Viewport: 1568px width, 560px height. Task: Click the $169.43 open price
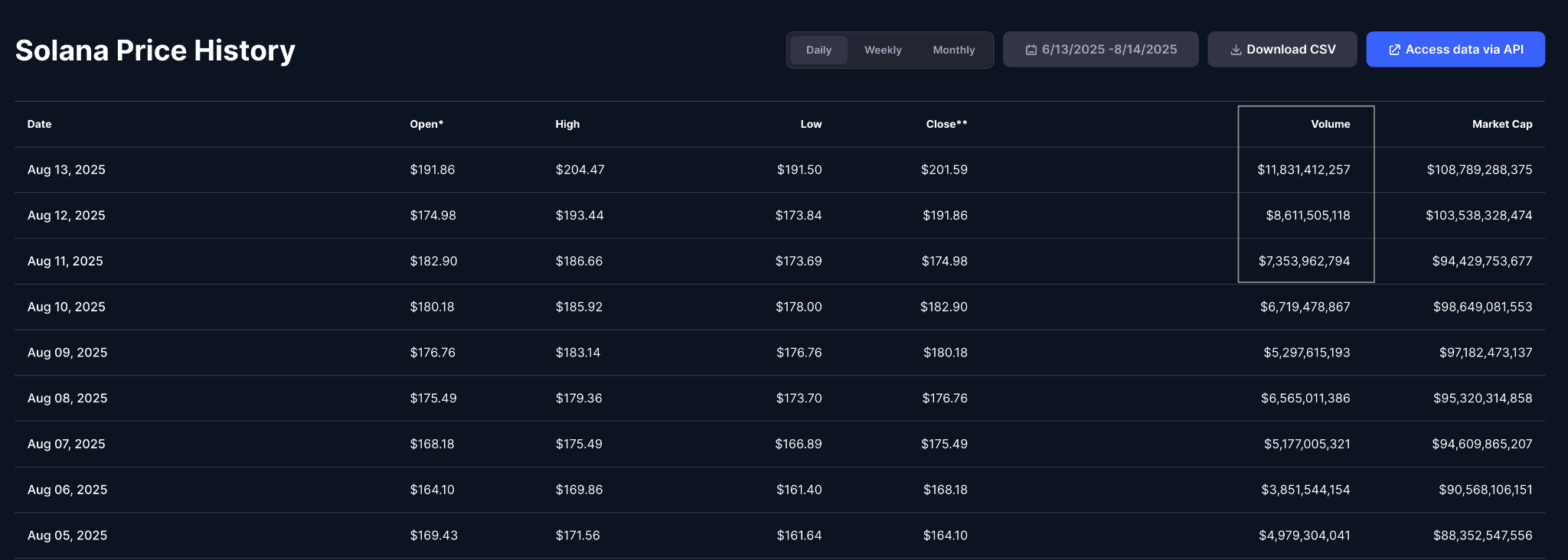tap(433, 536)
